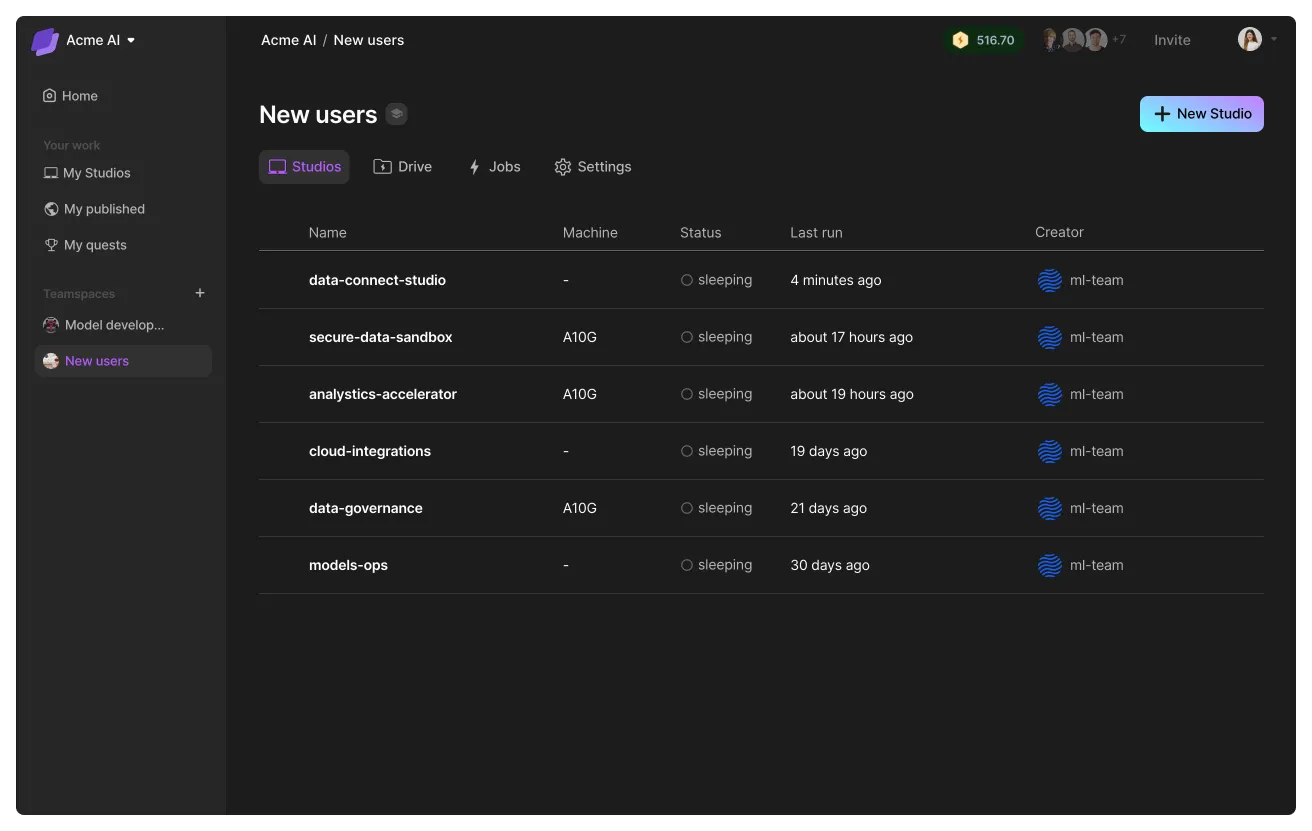Click the Acme AI purple logo icon

pyautogui.click(x=45, y=41)
